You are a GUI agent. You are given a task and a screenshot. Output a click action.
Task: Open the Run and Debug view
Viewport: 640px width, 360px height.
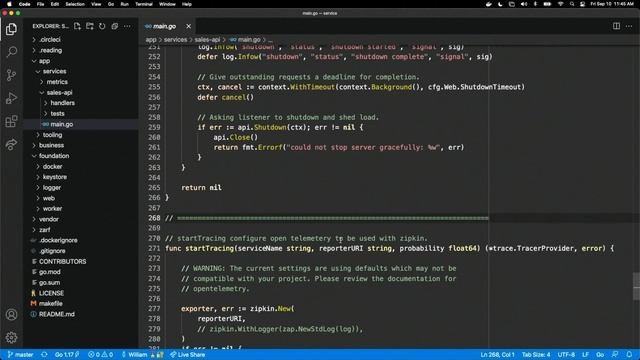point(11,98)
